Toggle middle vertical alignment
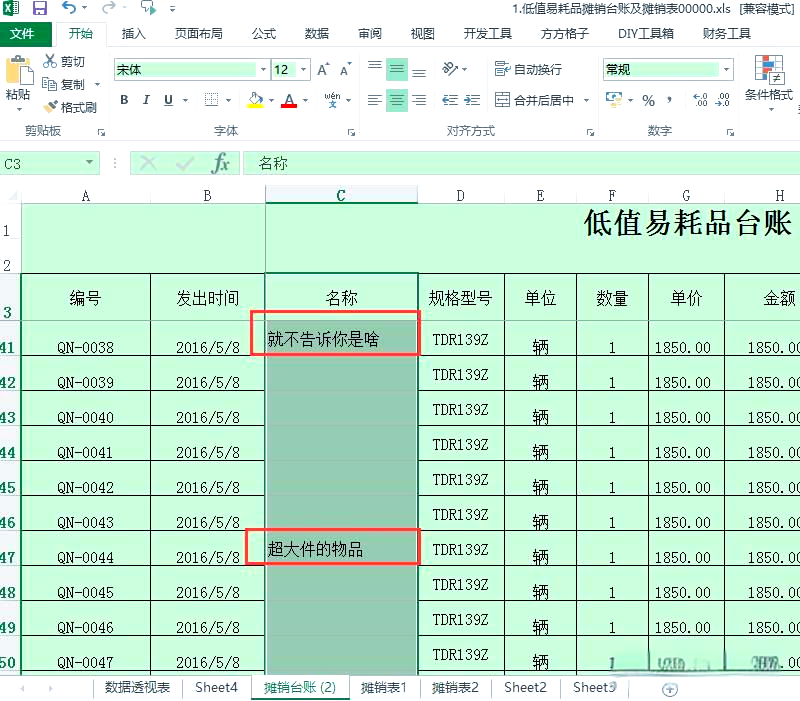The image size is (800, 701). (397, 69)
